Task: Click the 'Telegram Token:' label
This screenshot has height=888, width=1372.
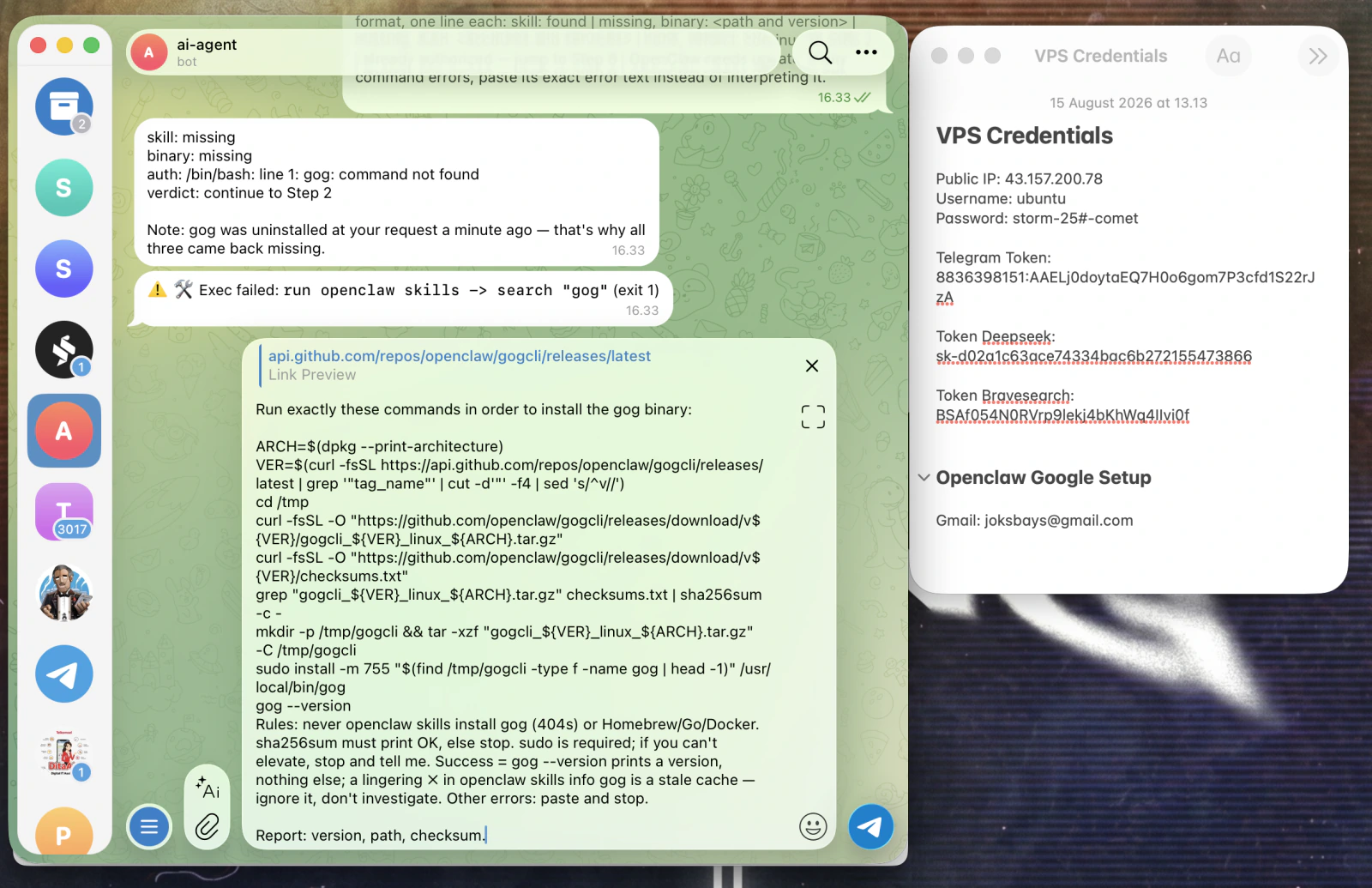Action: tap(993, 258)
